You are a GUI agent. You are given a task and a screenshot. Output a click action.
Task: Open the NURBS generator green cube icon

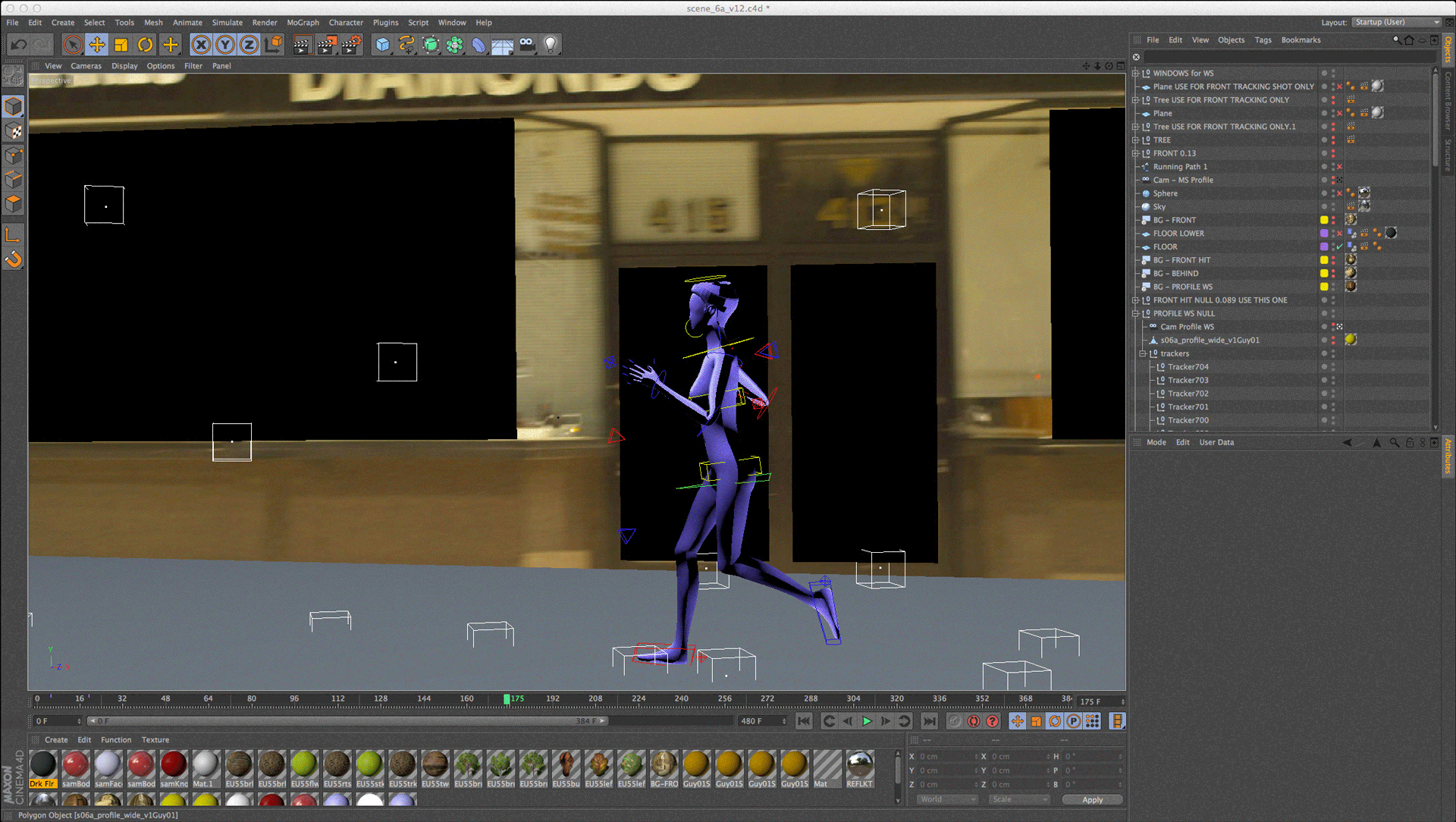click(x=431, y=45)
